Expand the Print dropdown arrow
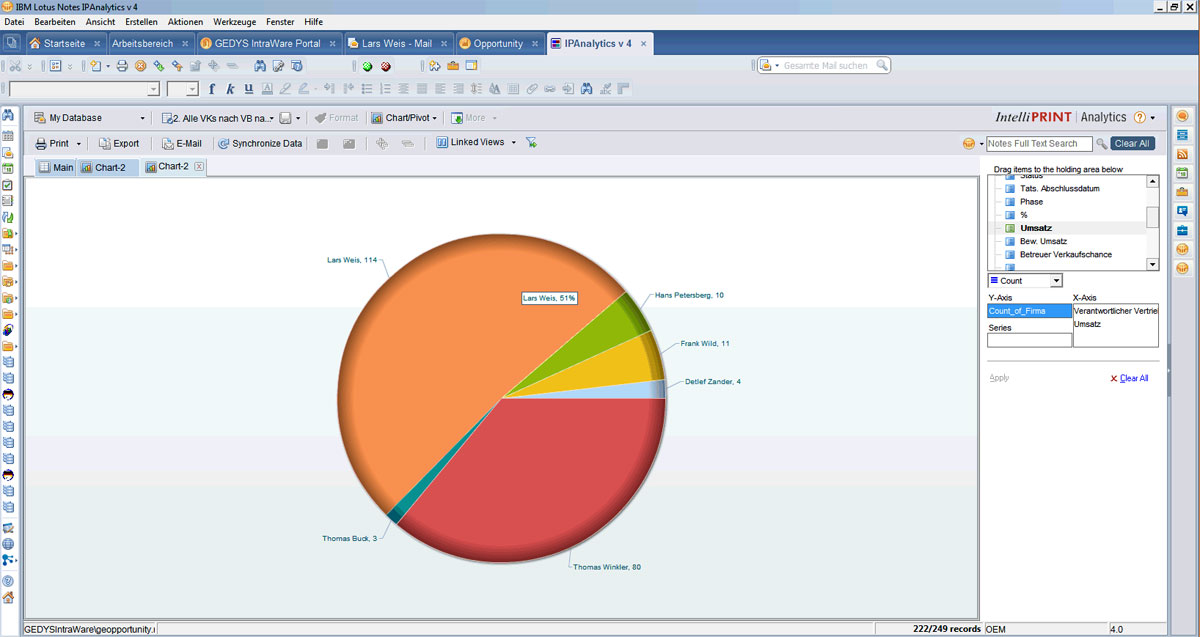Viewport: 1200px width, 637px height. pos(79,144)
